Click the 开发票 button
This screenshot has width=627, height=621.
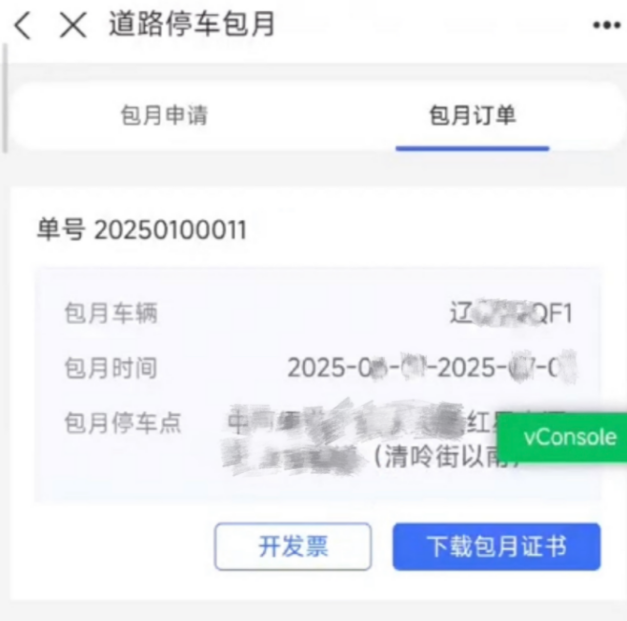293,546
